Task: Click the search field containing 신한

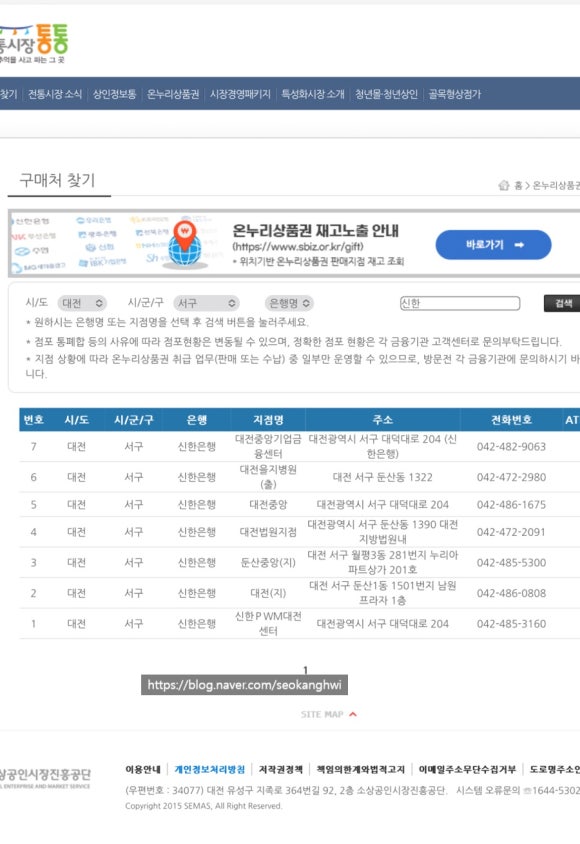Action: click(x=460, y=303)
